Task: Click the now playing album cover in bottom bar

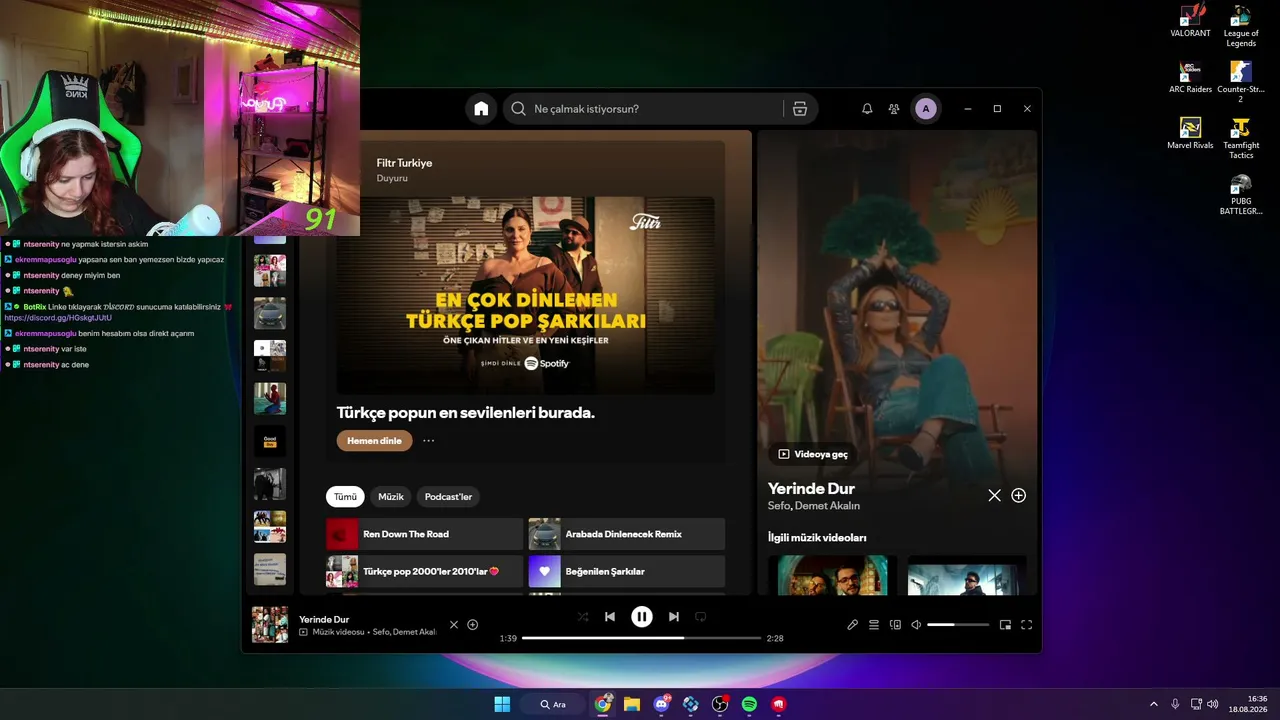Action: (x=270, y=625)
